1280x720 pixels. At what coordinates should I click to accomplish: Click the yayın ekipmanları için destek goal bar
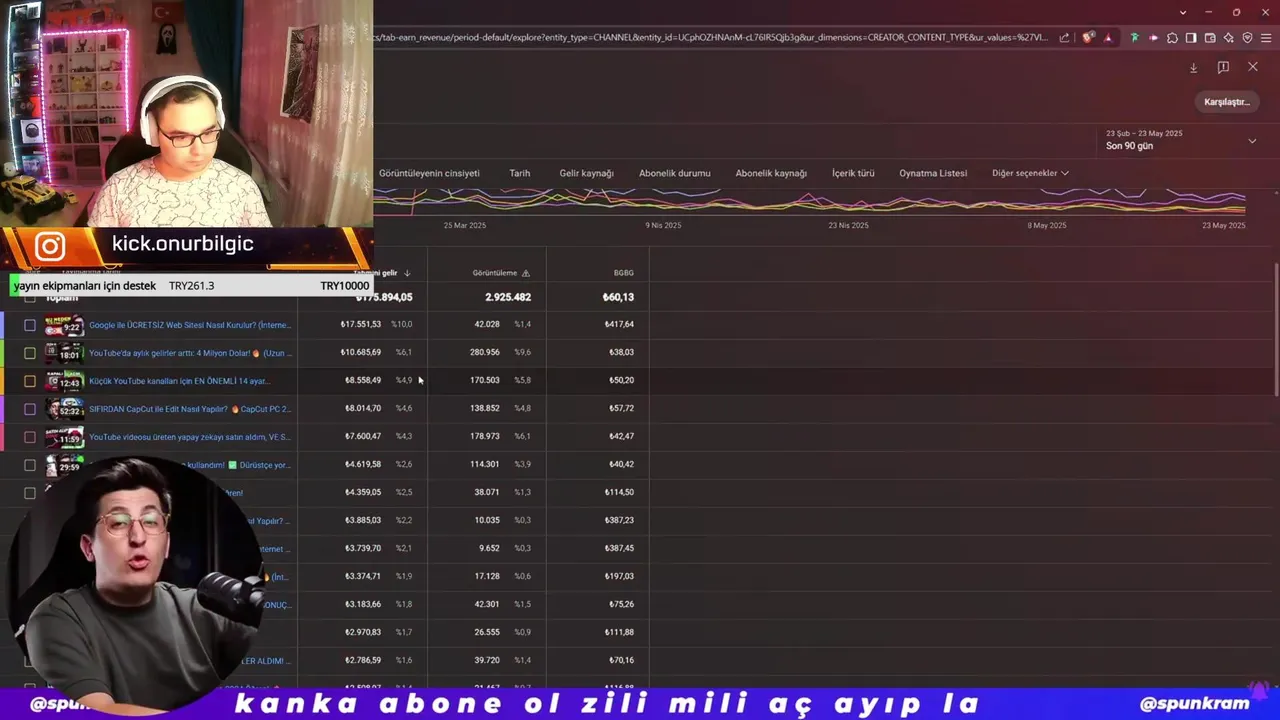tap(191, 286)
